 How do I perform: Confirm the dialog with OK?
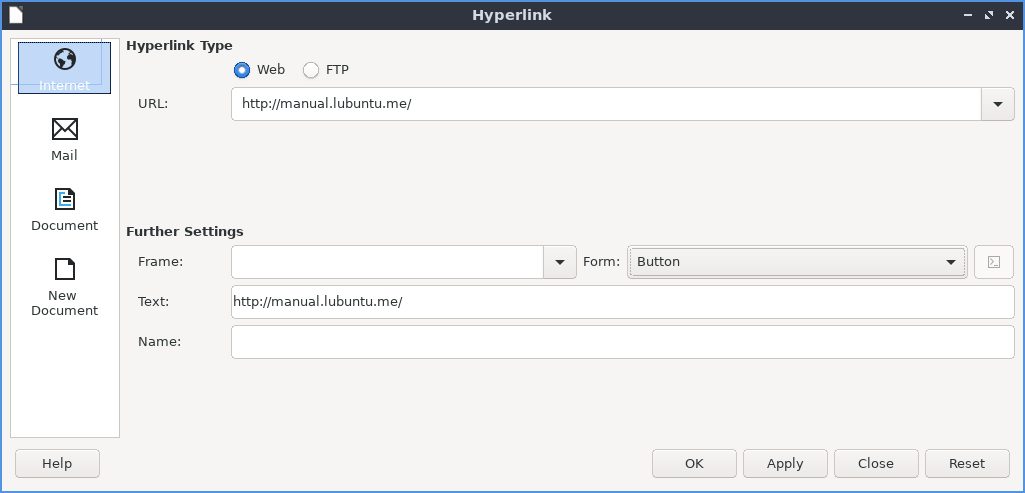[694, 463]
